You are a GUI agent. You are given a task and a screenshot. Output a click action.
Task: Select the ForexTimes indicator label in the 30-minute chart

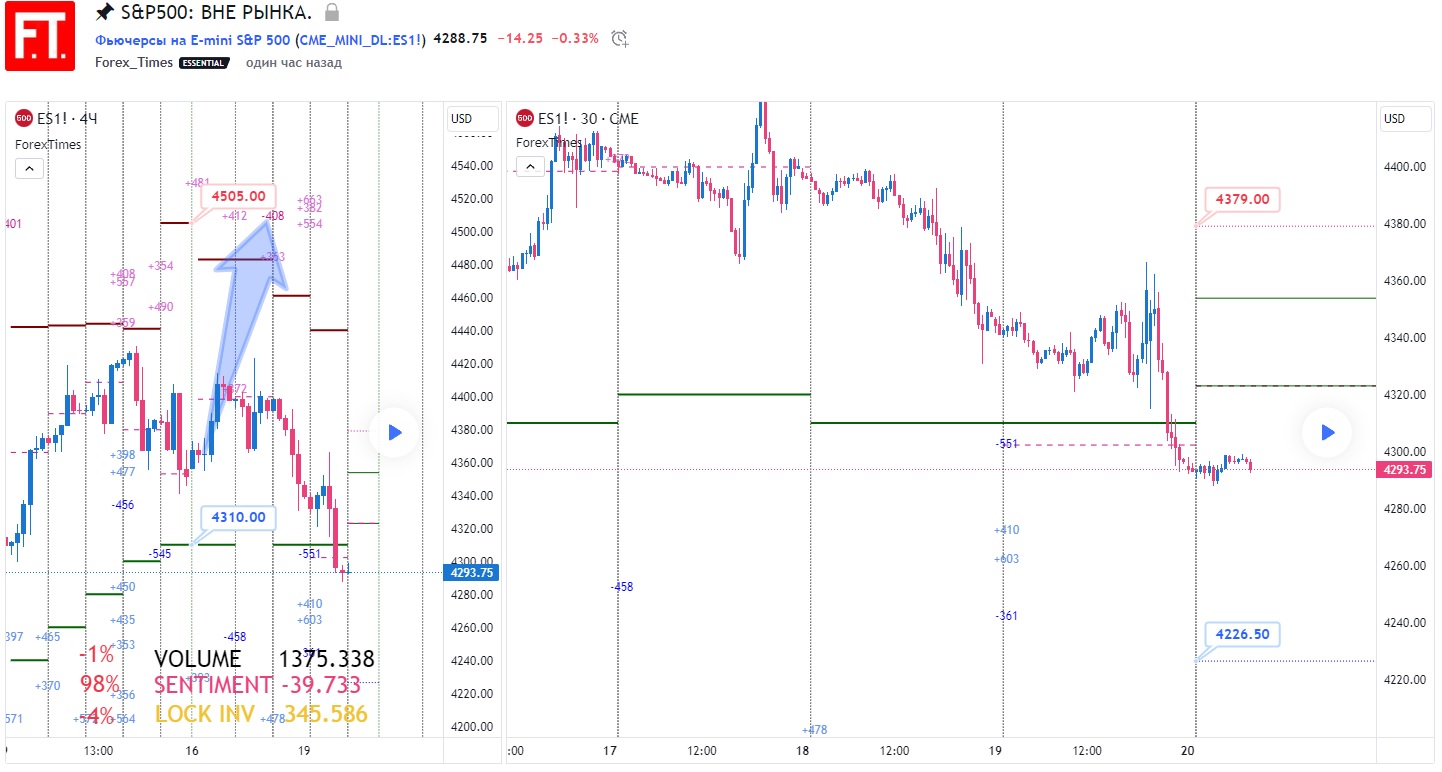click(x=549, y=142)
